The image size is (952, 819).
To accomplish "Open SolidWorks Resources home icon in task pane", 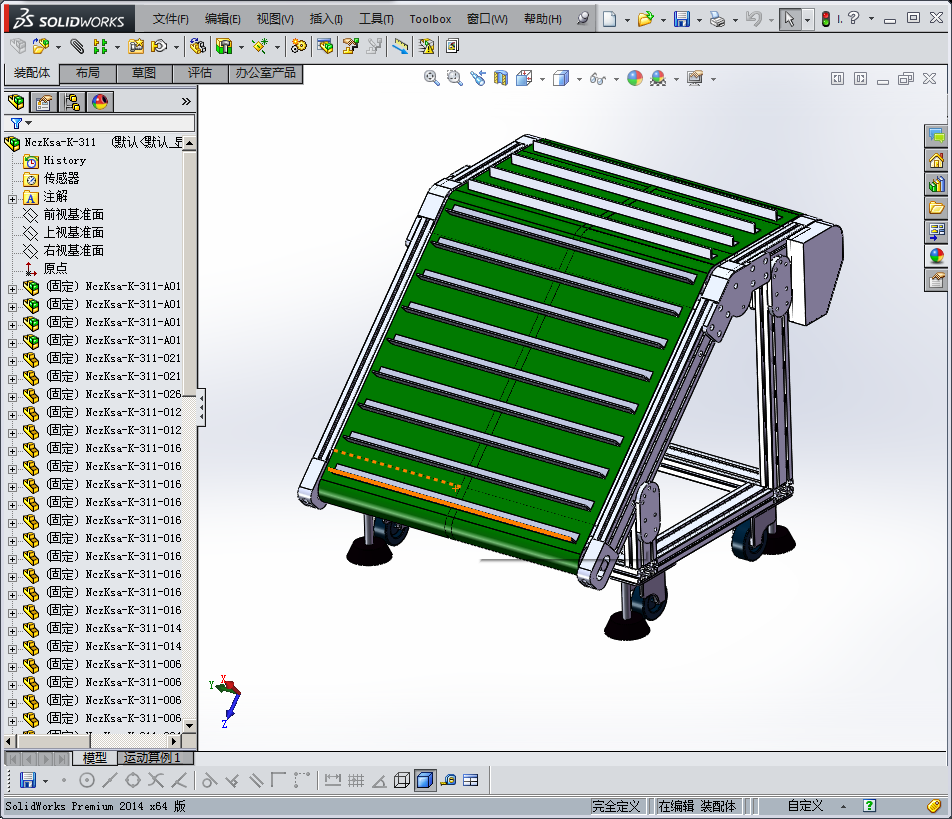I will [937, 160].
